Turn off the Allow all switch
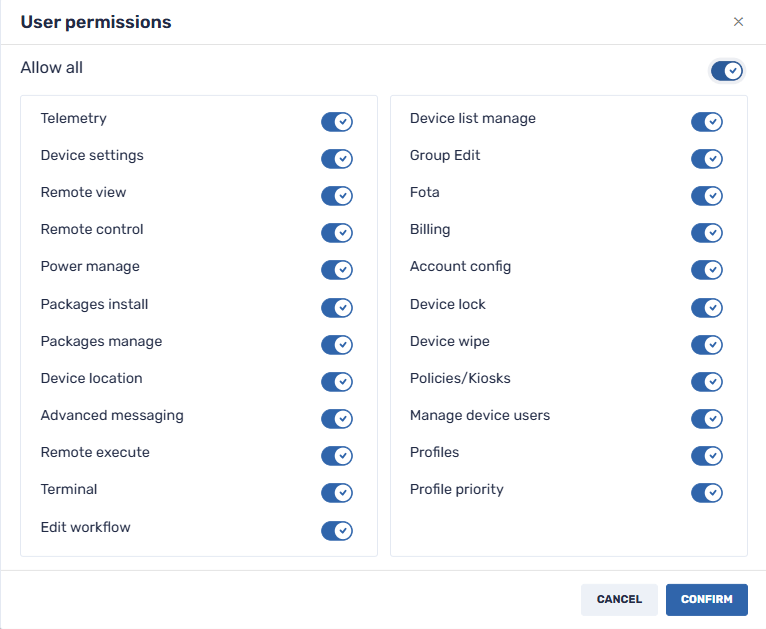Screen dimensions: 766x629 coord(727,71)
